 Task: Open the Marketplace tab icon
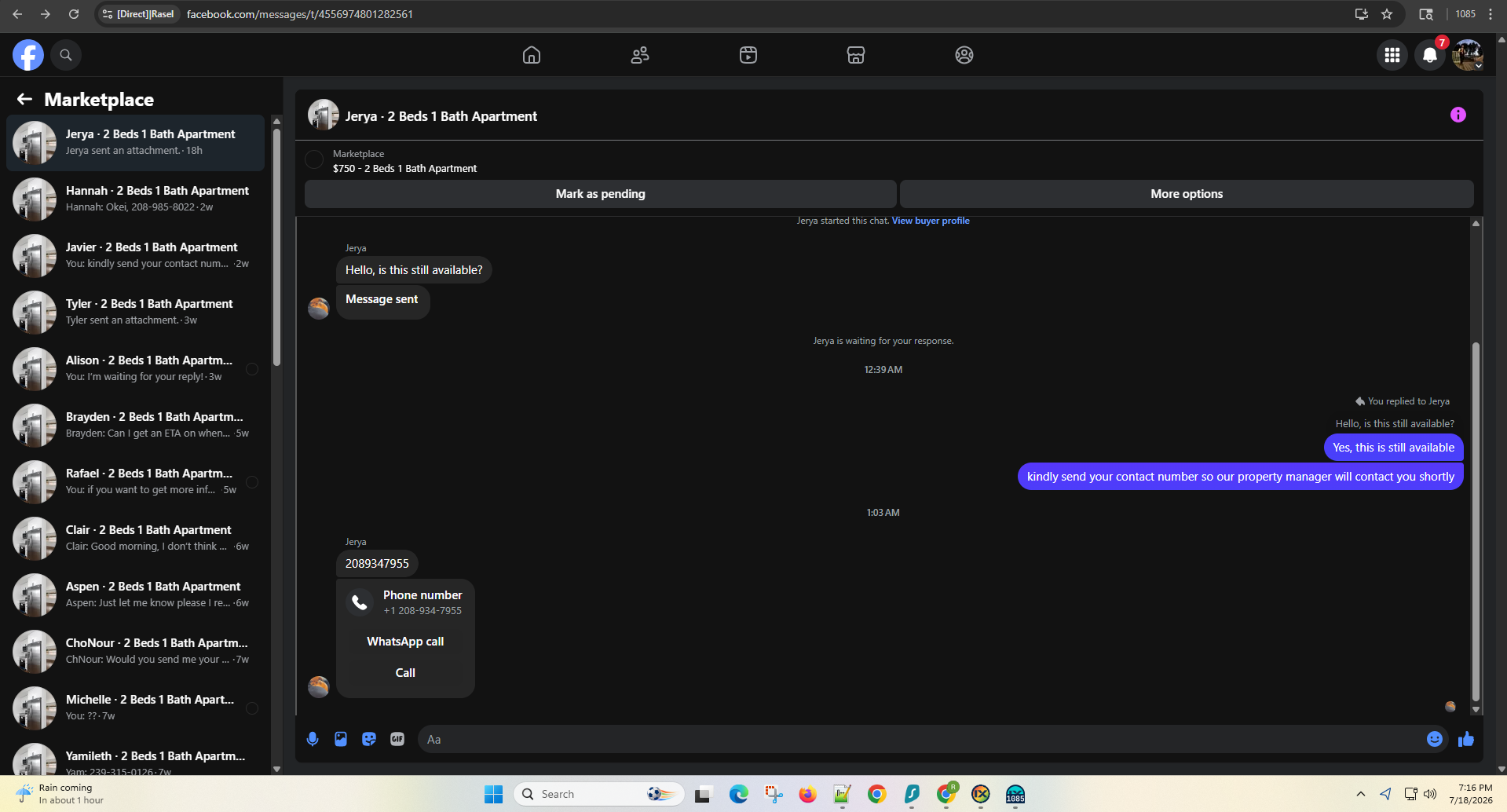(856, 55)
